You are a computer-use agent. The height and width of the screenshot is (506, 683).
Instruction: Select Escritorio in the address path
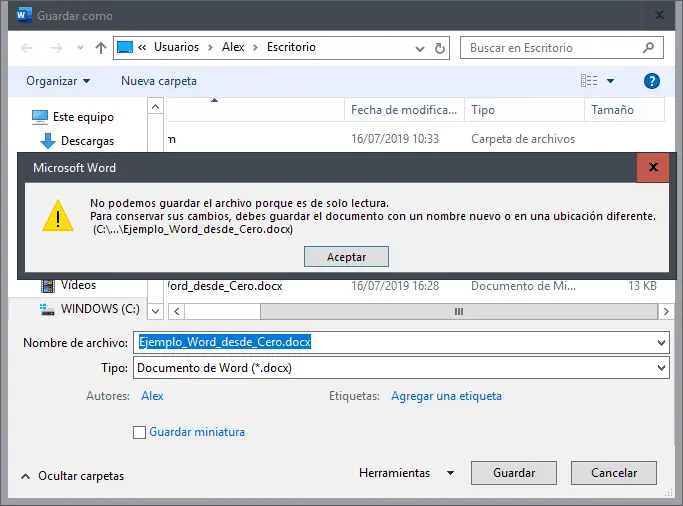[291, 47]
